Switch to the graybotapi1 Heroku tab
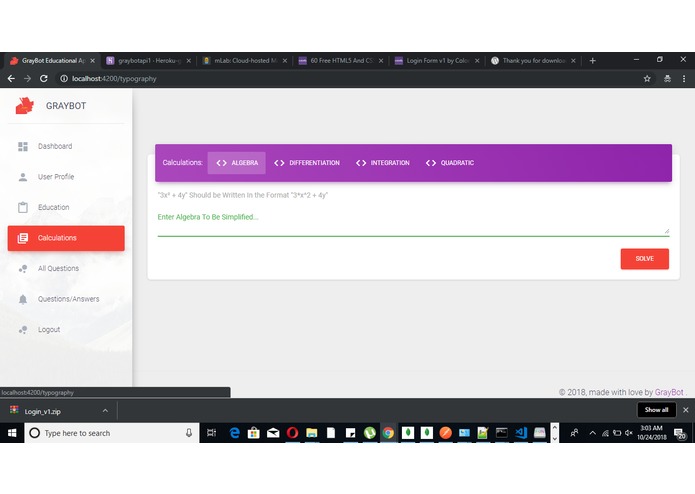Screen dimensions: 695x494 pyautogui.click(x=148, y=61)
